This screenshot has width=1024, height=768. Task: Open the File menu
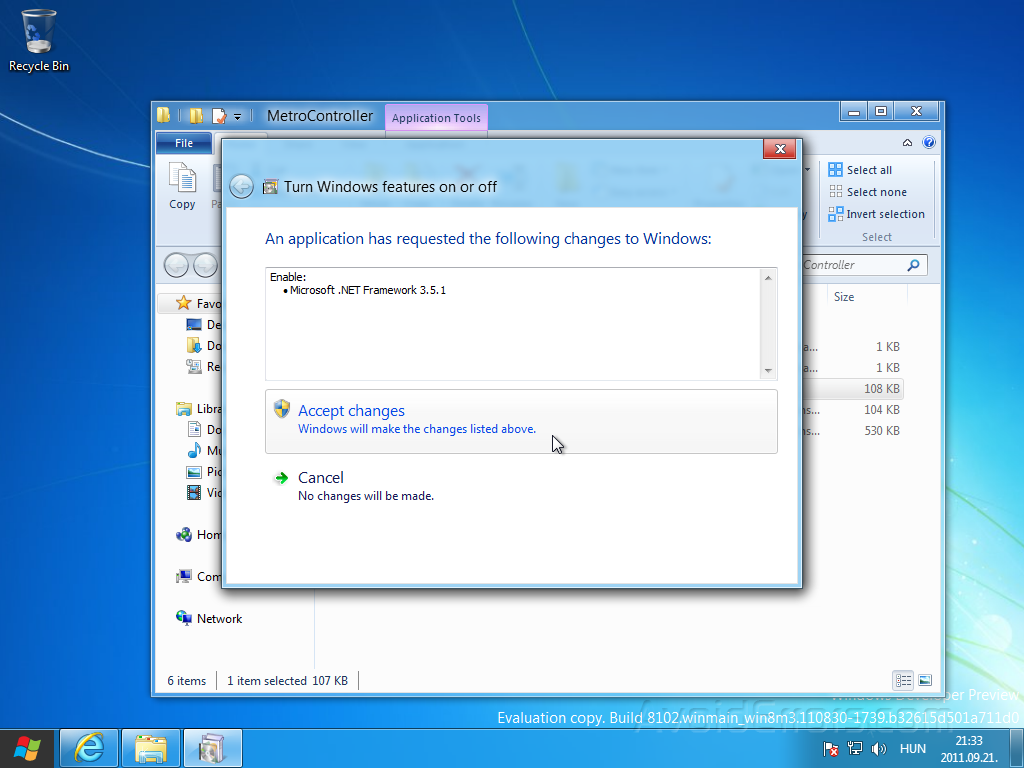point(183,142)
